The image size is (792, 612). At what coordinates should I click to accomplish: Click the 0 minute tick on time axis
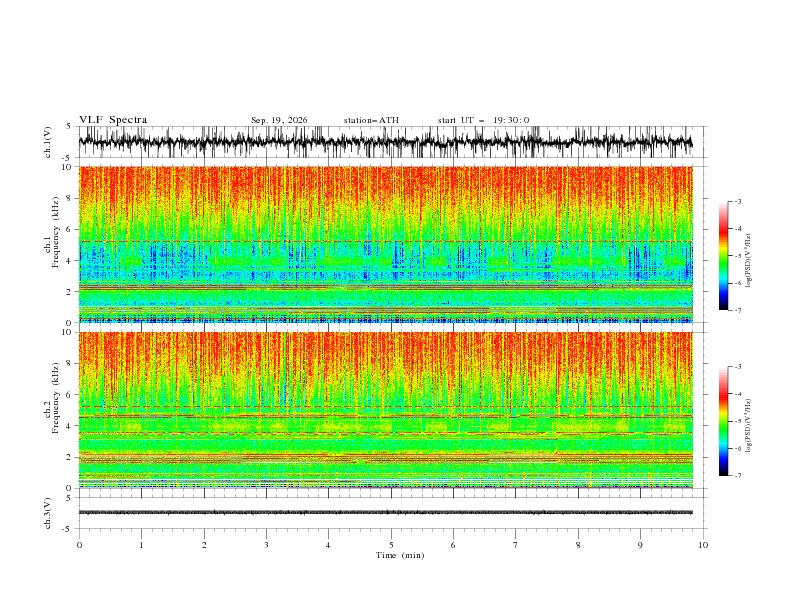[x=79, y=545]
